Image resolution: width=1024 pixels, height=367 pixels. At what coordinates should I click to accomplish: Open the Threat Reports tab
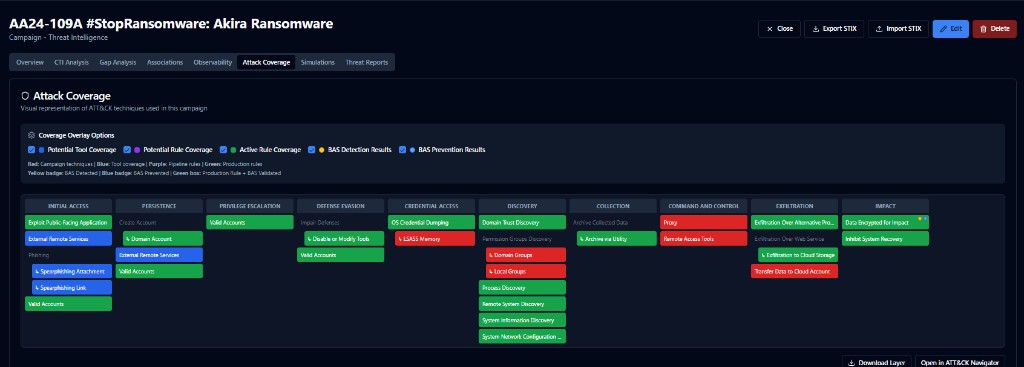pyautogui.click(x=367, y=63)
